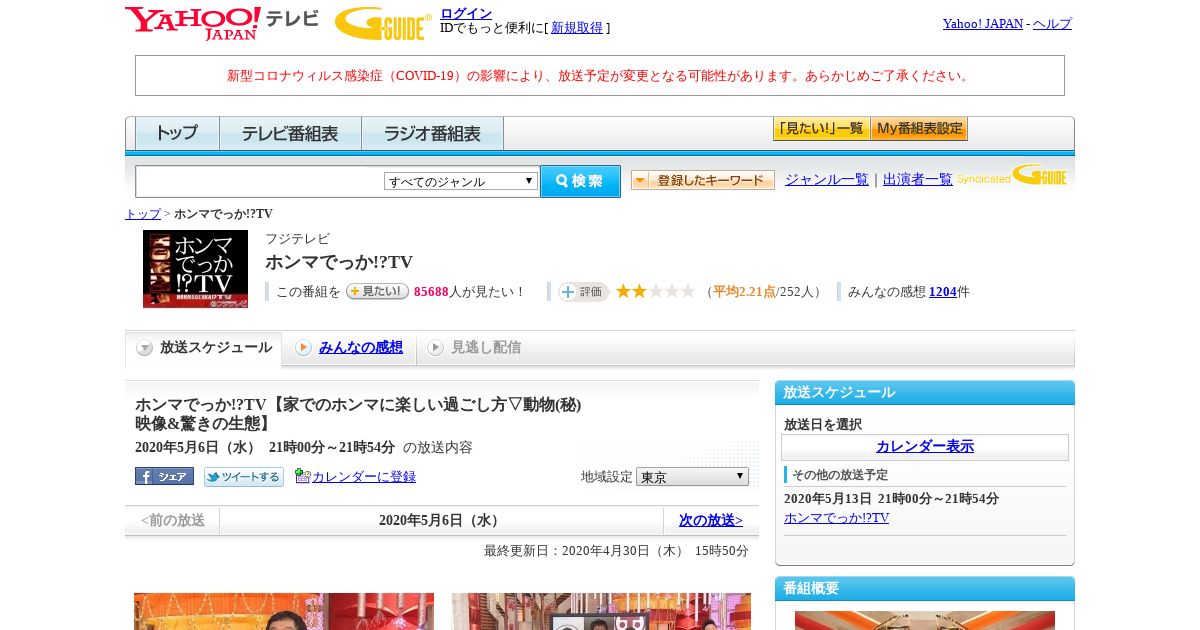Click the ジャンル一覧 link

click(827, 180)
